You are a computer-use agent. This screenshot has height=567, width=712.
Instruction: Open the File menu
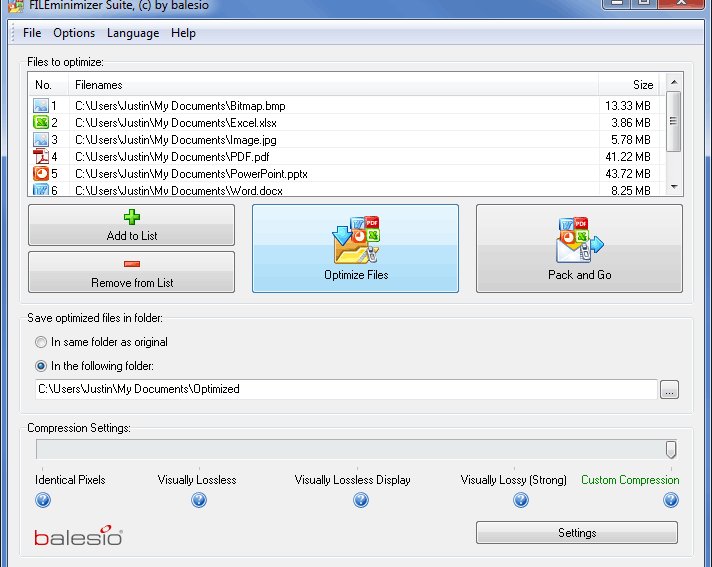(32, 33)
